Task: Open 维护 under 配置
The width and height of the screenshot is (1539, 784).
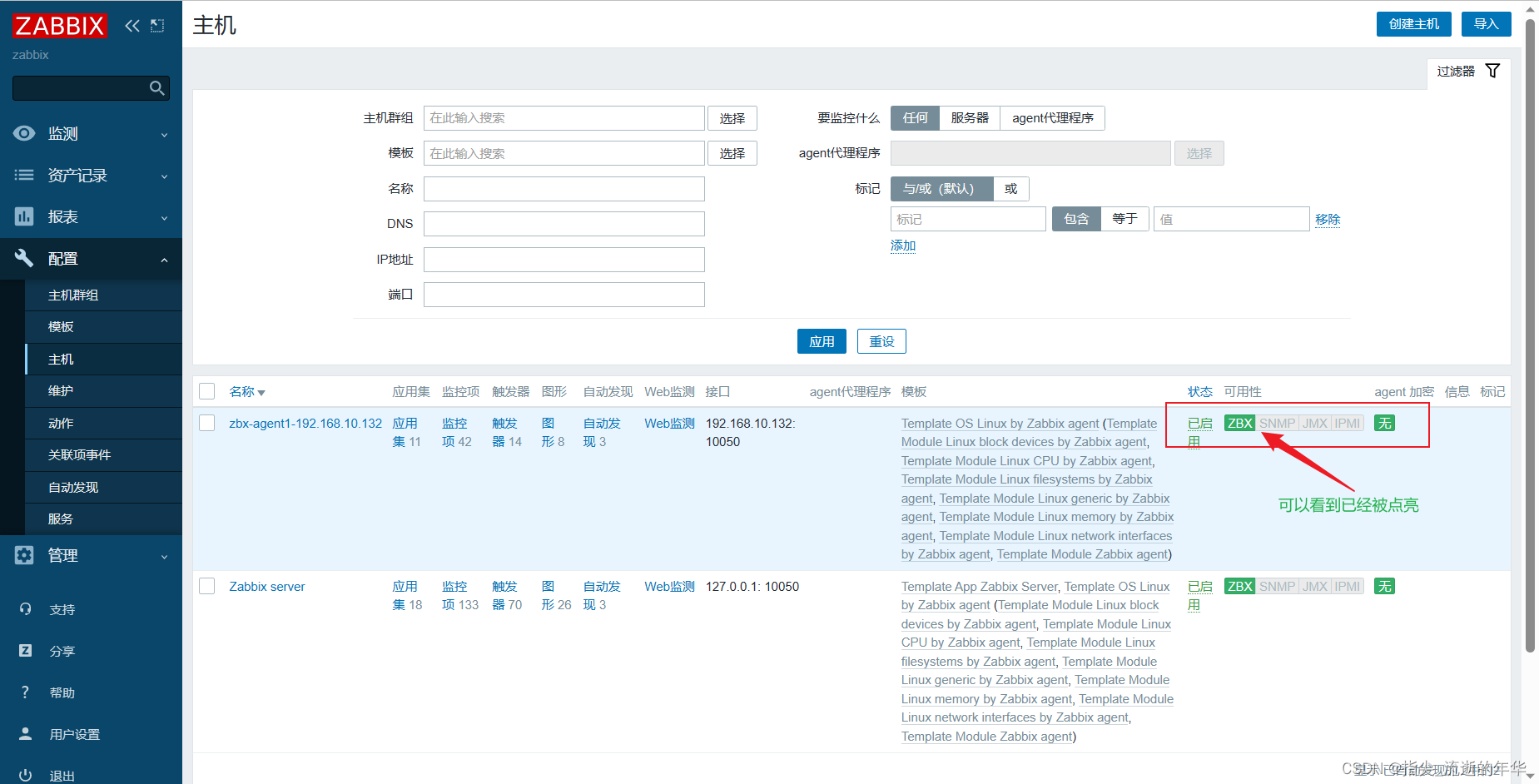Action: coord(104,391)
